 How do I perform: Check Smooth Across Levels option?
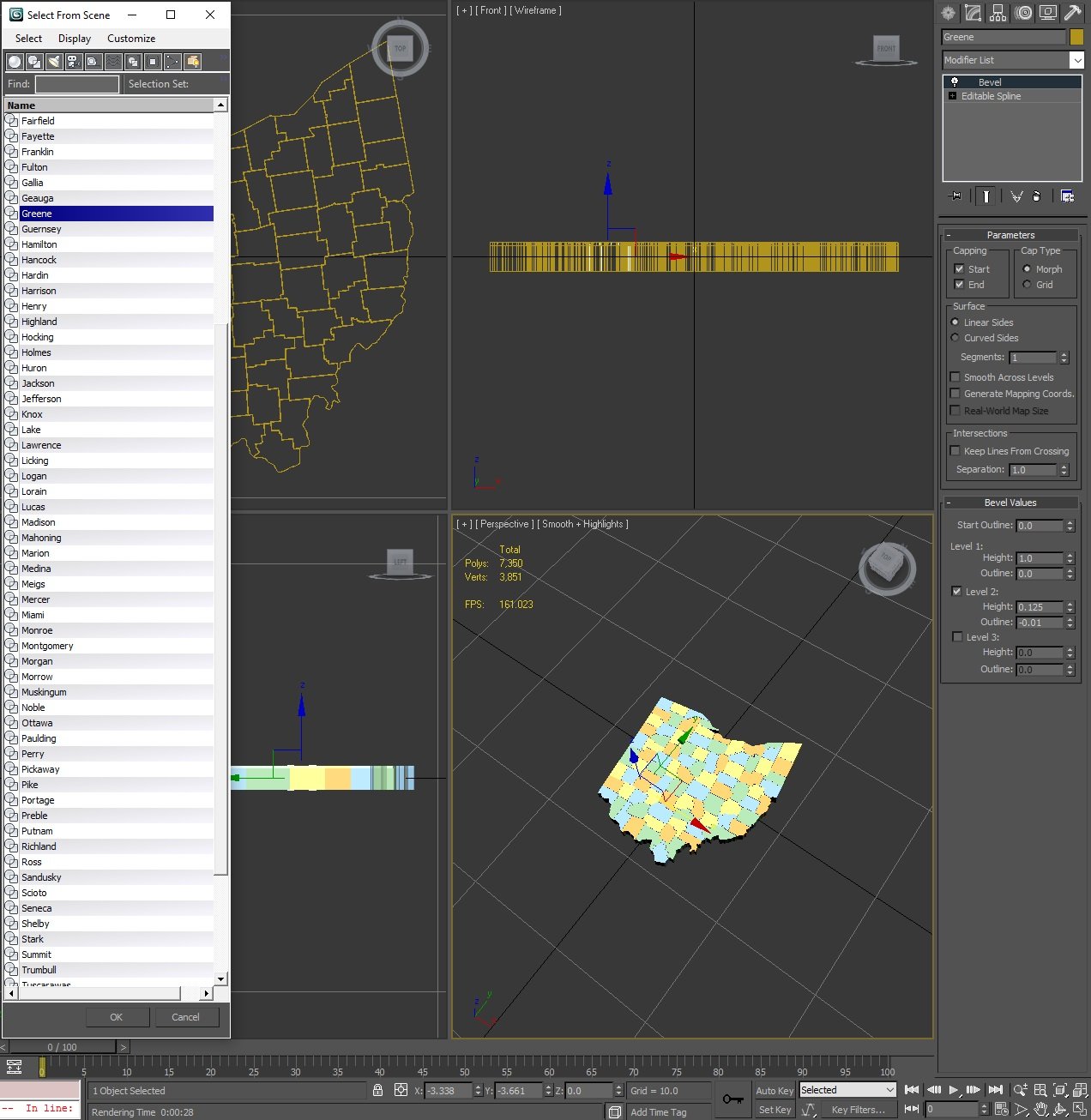tap(955, 377)
